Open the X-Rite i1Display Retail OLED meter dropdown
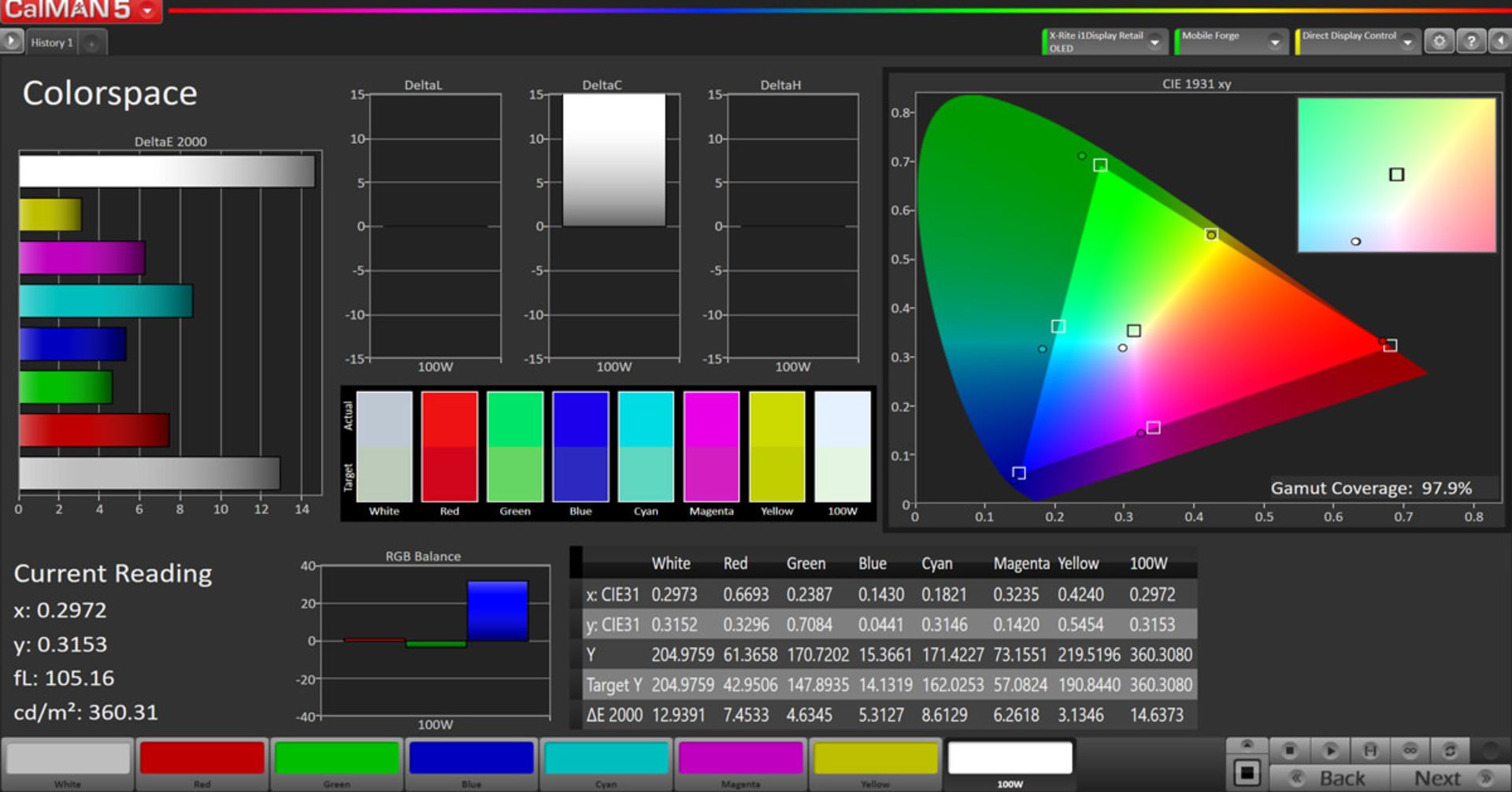Viewport: 1512px width, 792px height. [1154, 42]
